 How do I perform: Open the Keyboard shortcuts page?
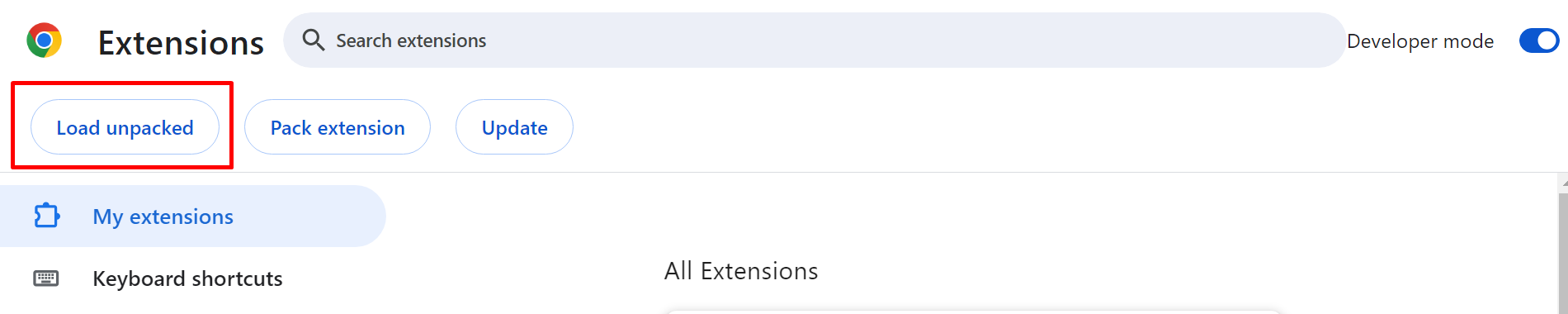[x=187, y=278]
